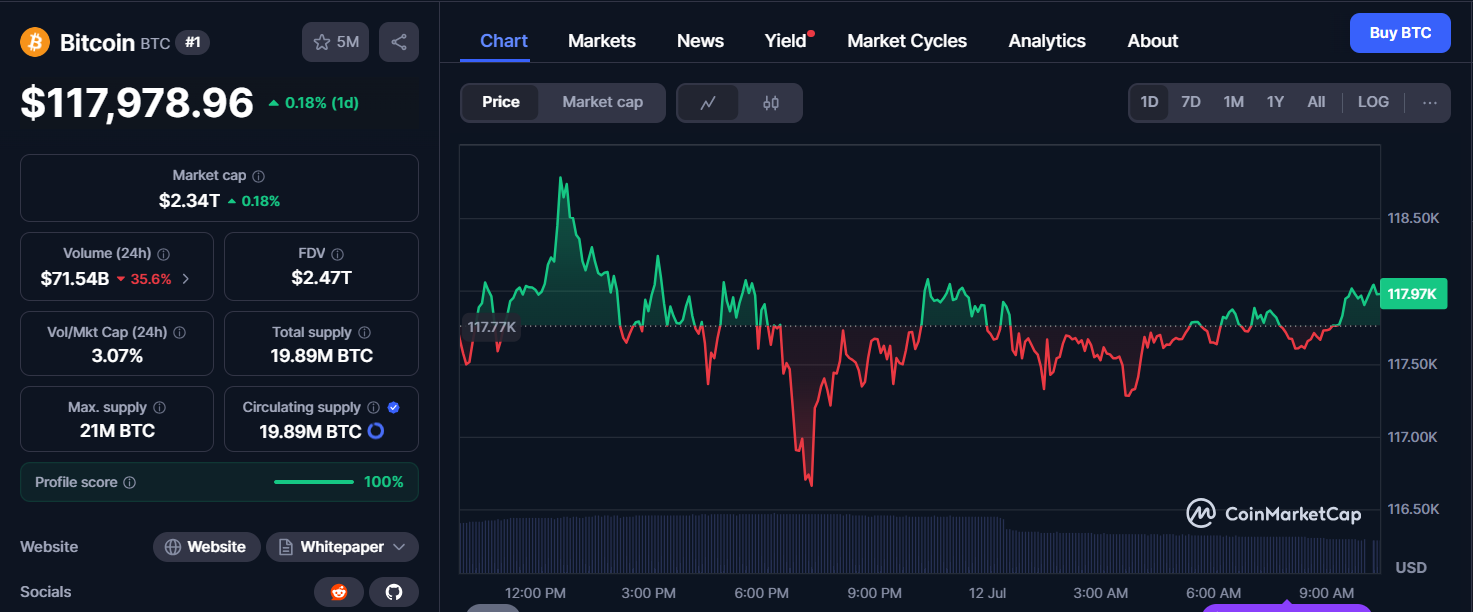Image resolution: width=1473 pixels, height=612 pixels.
Task: Select the 7D time range
Action: tap(1191, 102)
